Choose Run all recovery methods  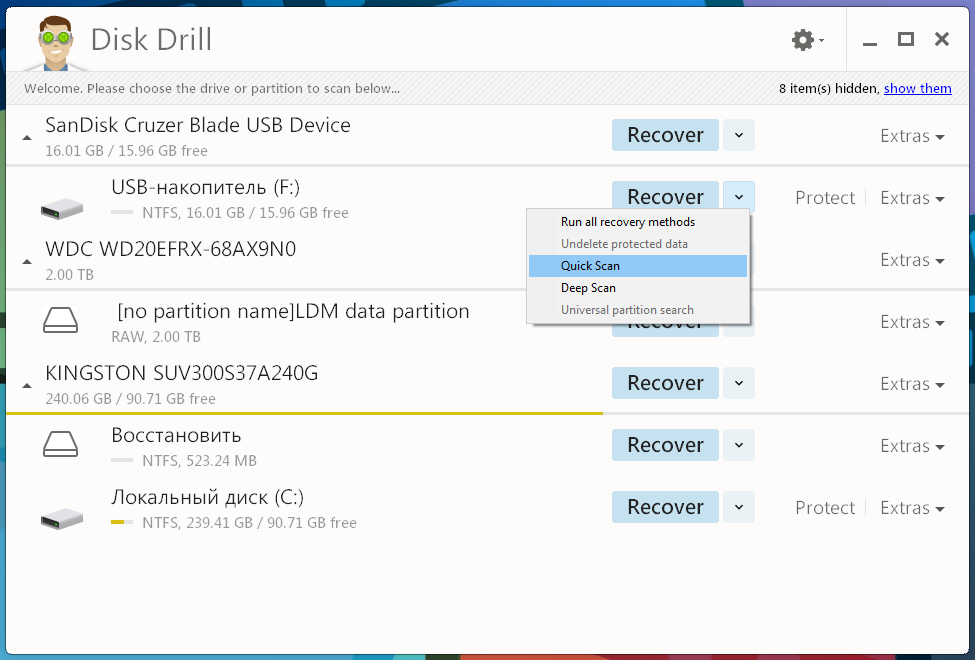(638, 222)
